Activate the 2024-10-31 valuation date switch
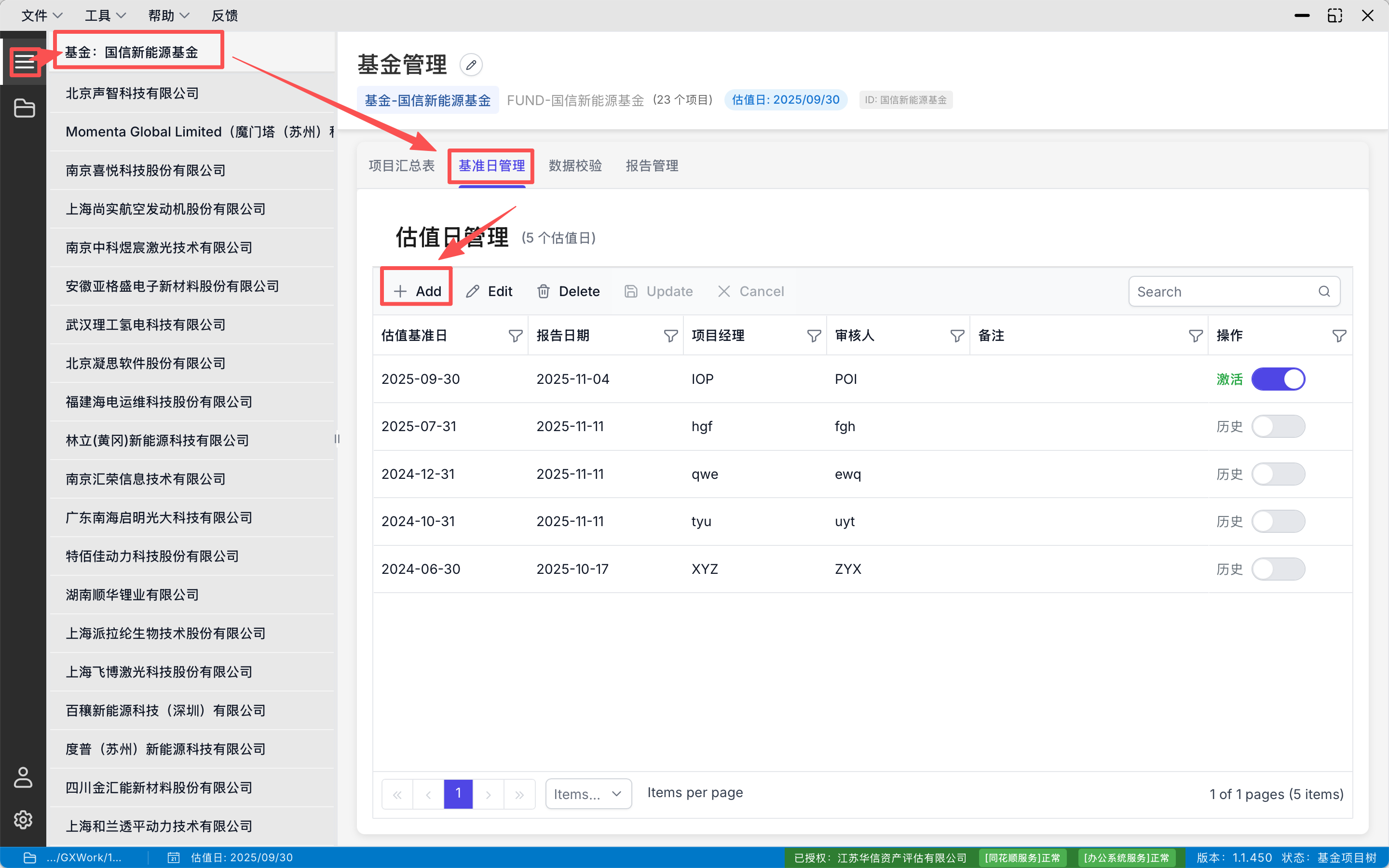 click(1278, 521)
